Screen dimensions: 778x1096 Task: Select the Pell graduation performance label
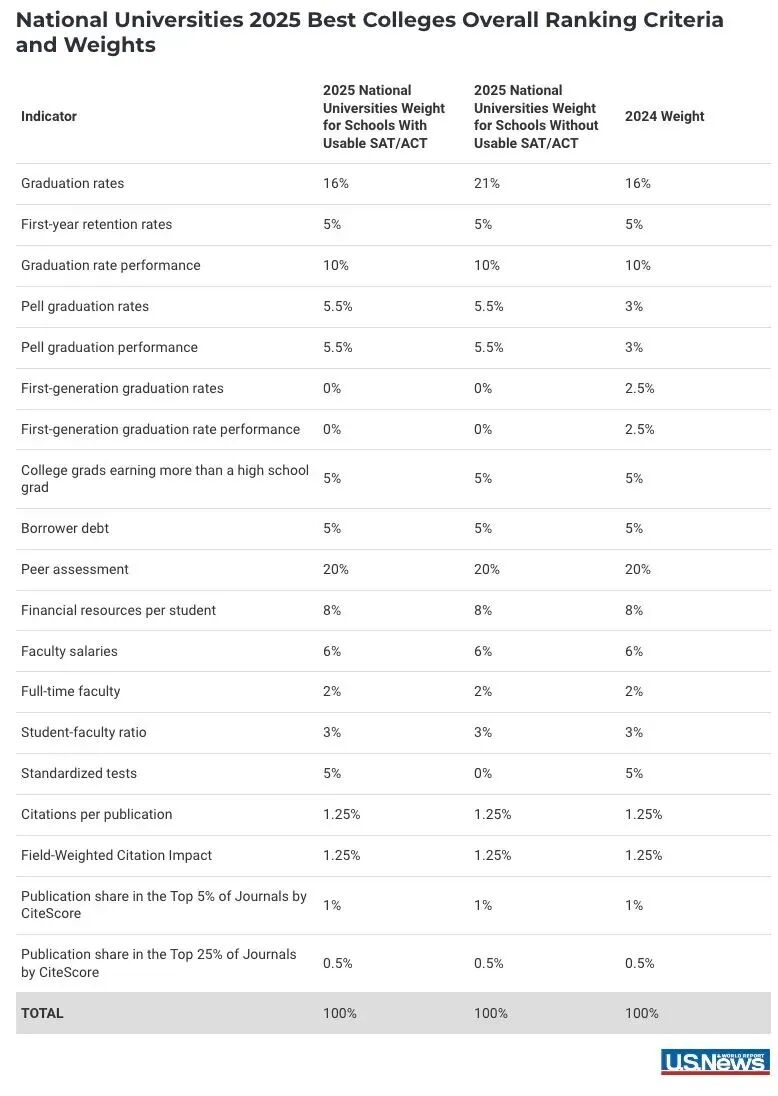coord(109,347)
